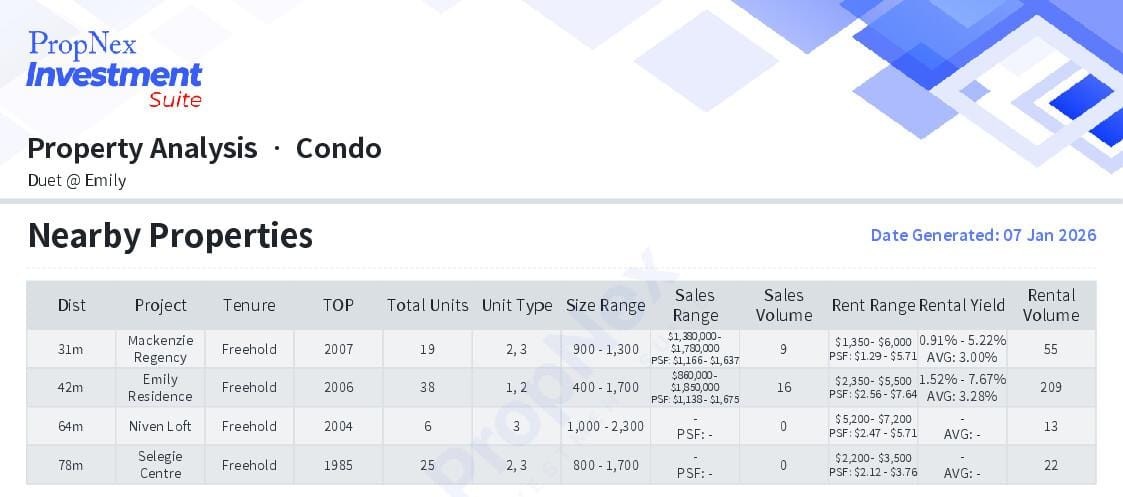Click Mackenzie Regency TOP year 2007
The height and width of the screenshot is (497, 1123).
click(x=338, y=349)
